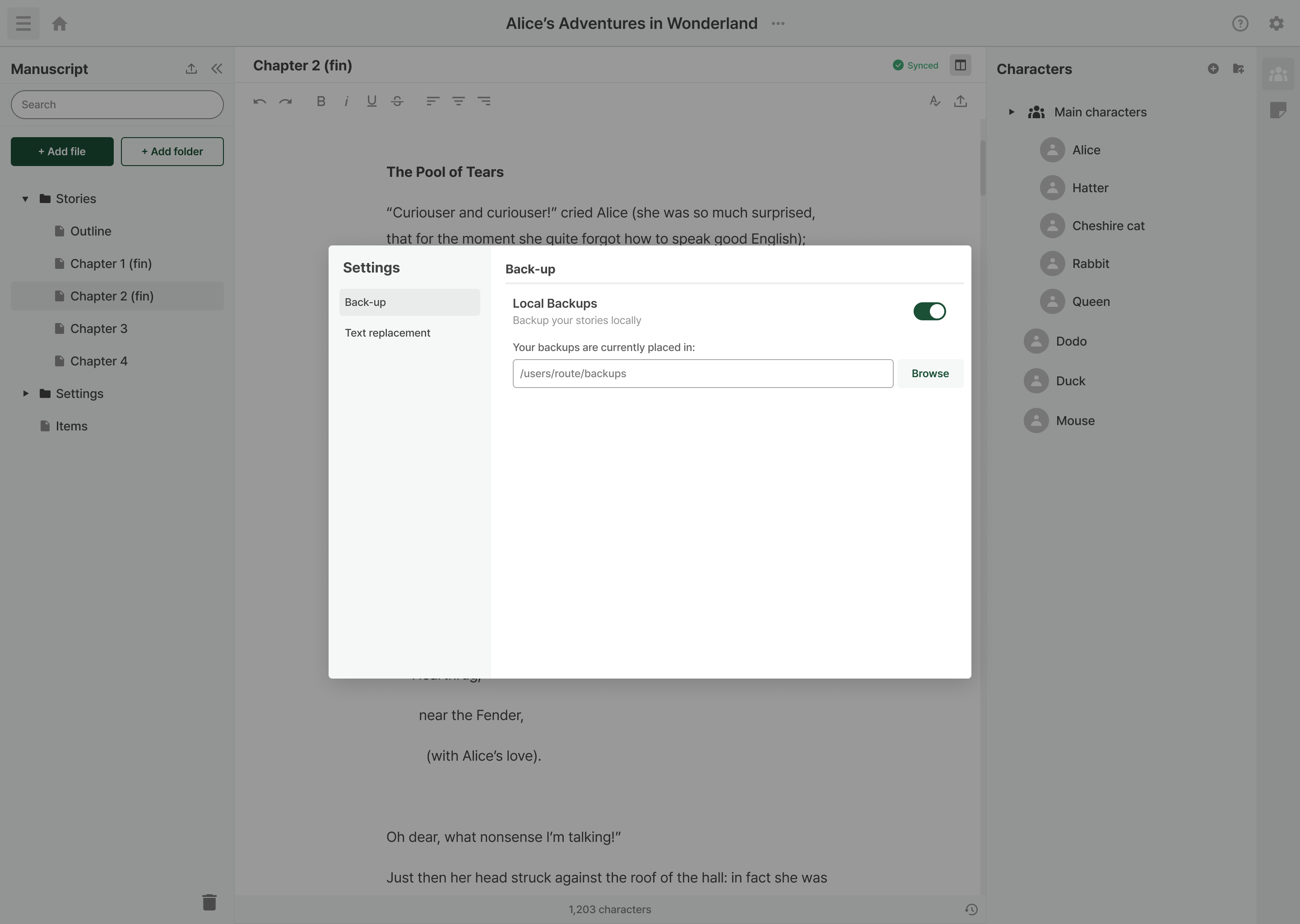Toggle the Local Backups switch
Image resolution: width=1300 pixels, height=924 pixels.
pos(929,311)
